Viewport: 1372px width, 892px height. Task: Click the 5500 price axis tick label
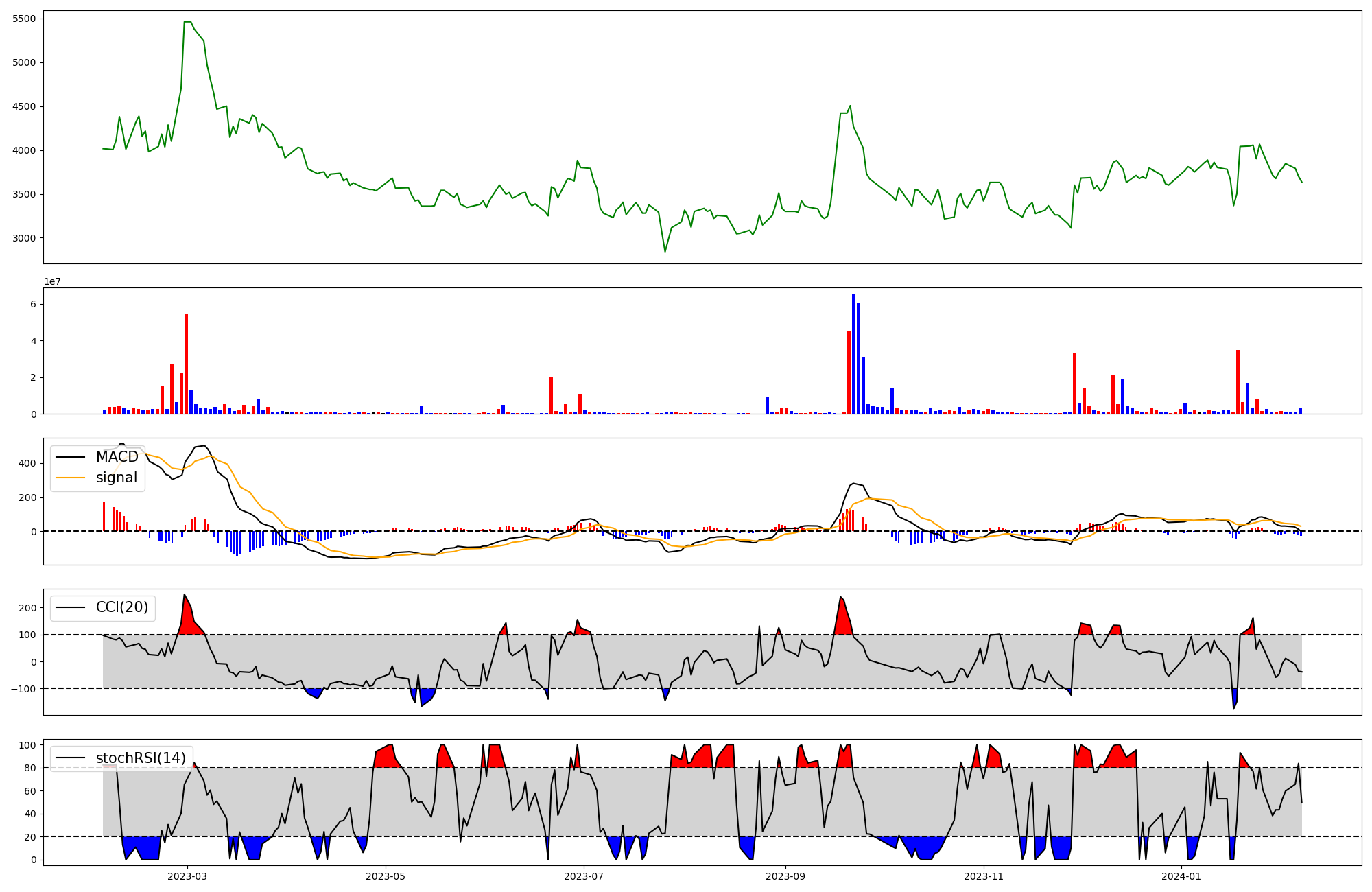(24, 19)
